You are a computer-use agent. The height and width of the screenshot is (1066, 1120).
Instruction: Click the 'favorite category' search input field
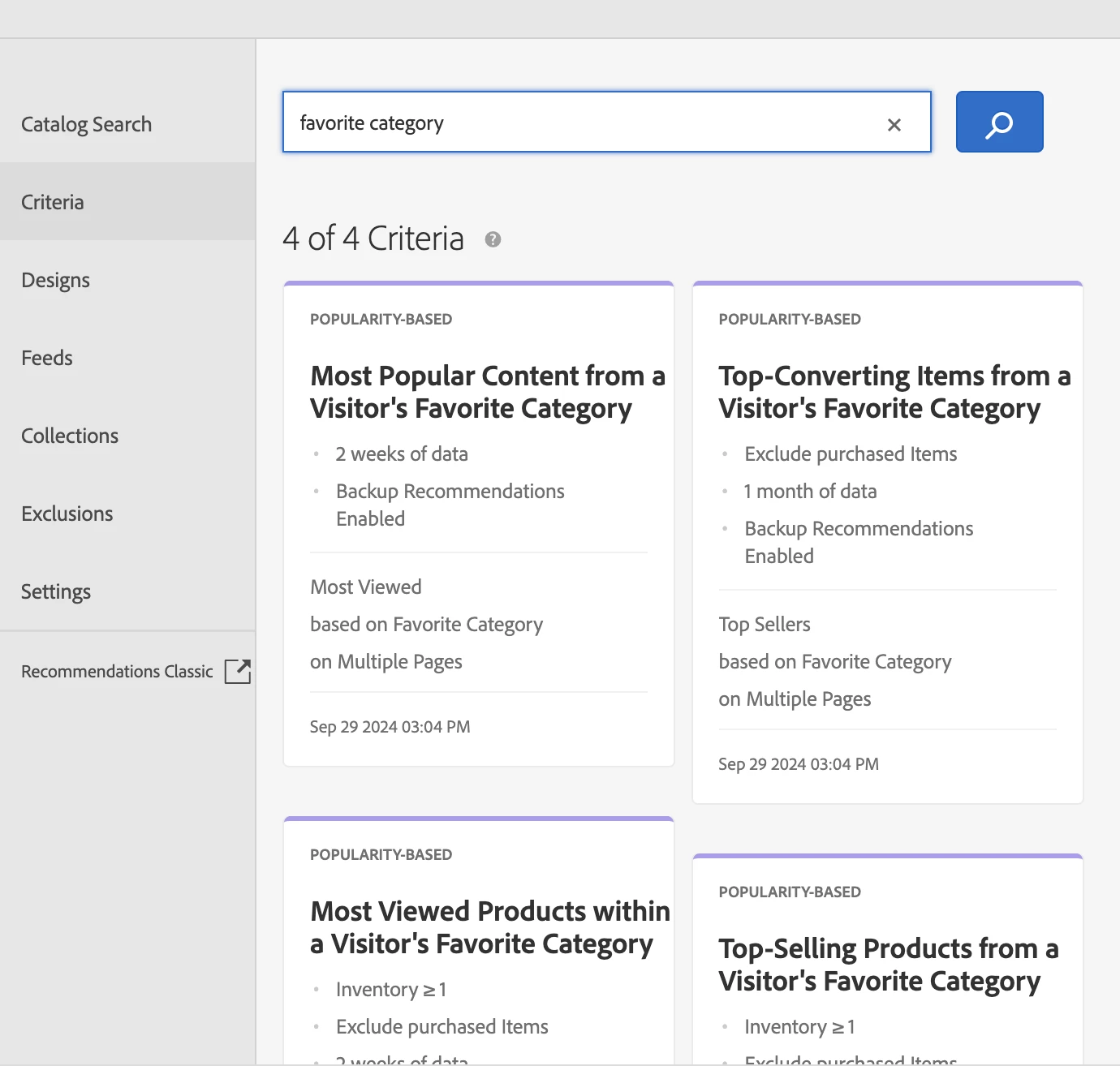(x=584, y=123)
